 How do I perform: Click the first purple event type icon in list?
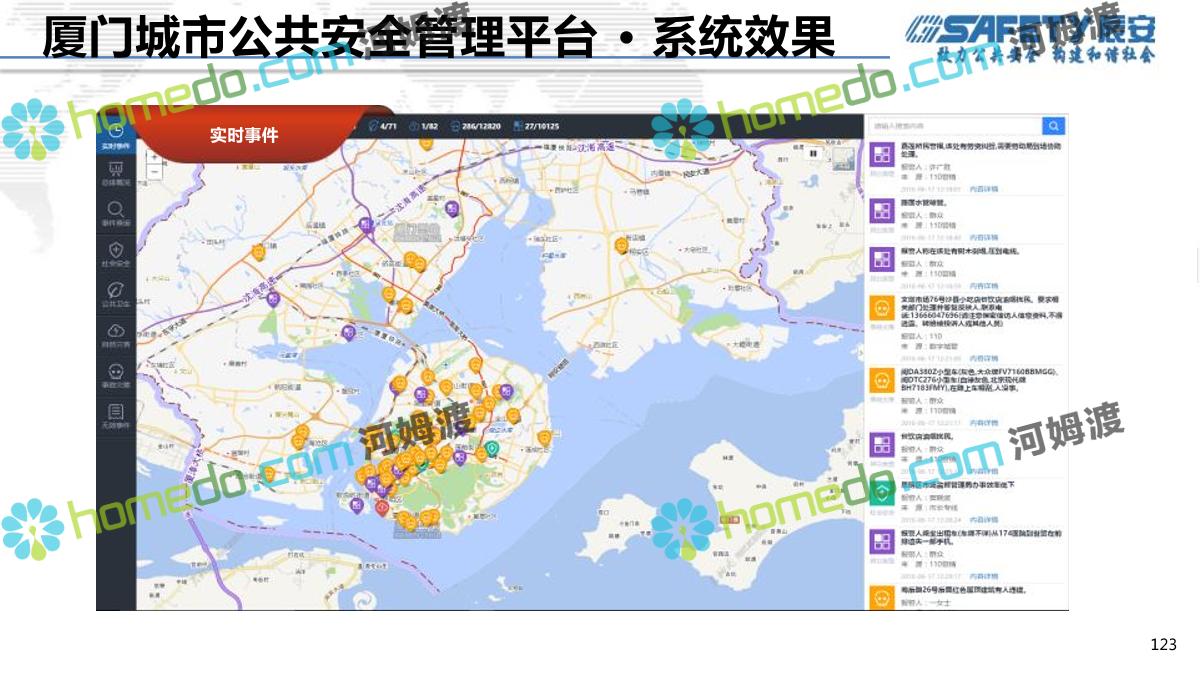click(881, 156)
